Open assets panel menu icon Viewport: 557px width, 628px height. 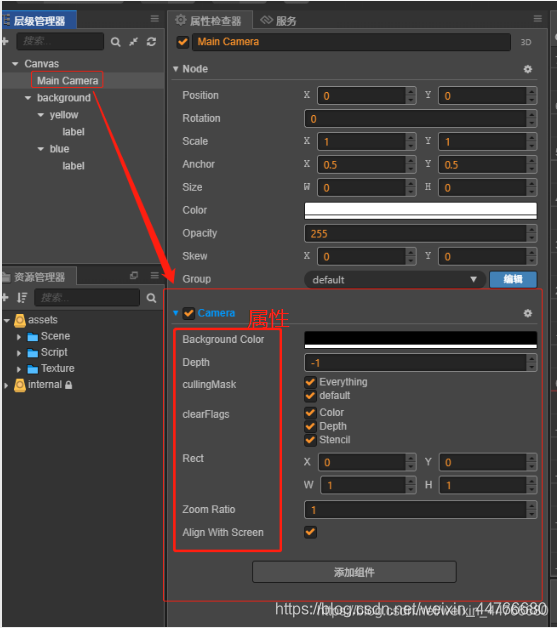click(x=155, y=275)
